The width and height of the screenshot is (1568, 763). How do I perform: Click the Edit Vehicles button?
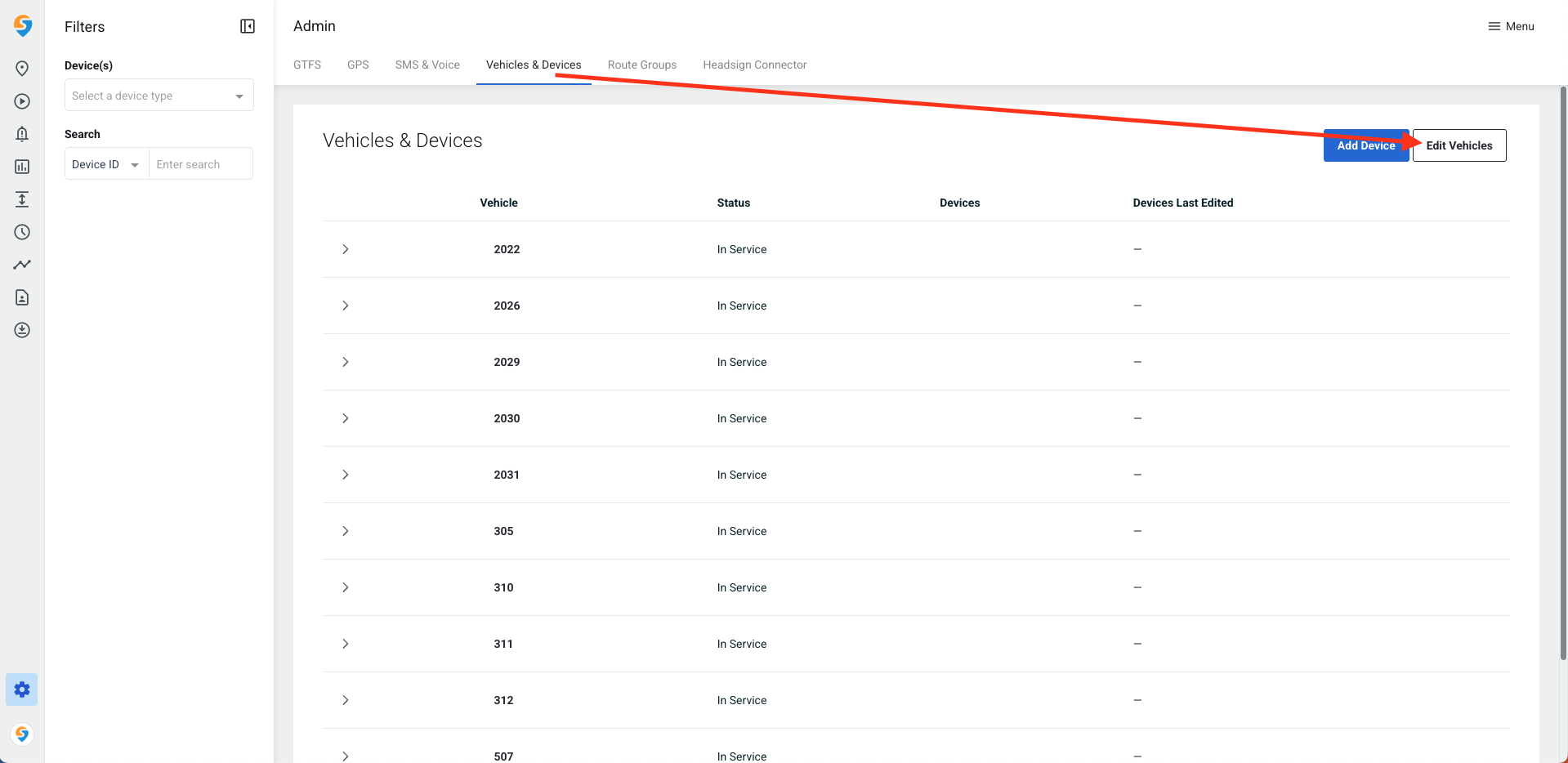(1459, 145)
